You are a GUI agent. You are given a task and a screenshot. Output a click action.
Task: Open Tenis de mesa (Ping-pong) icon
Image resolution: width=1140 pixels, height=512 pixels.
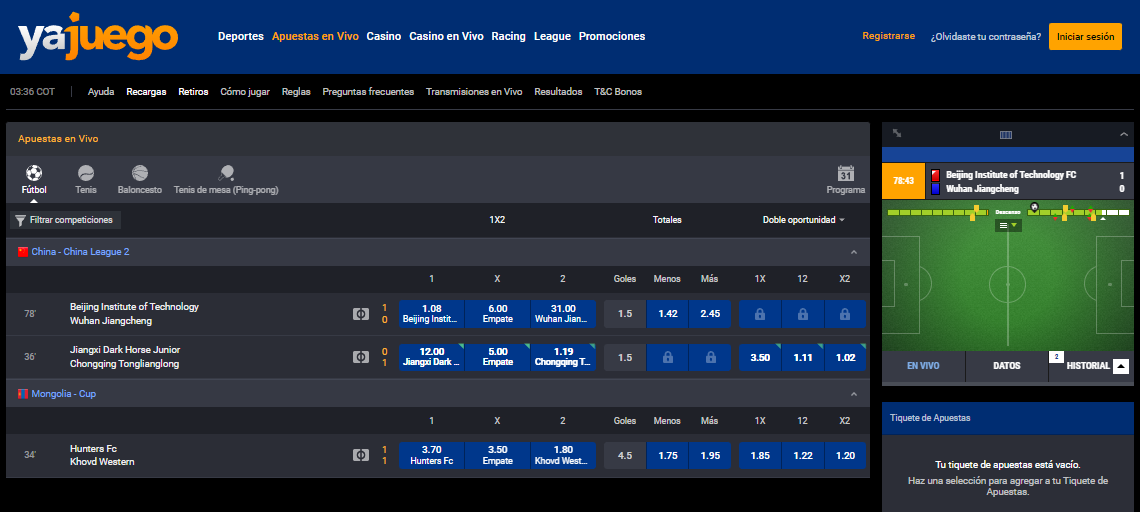[x=226, y=174]
